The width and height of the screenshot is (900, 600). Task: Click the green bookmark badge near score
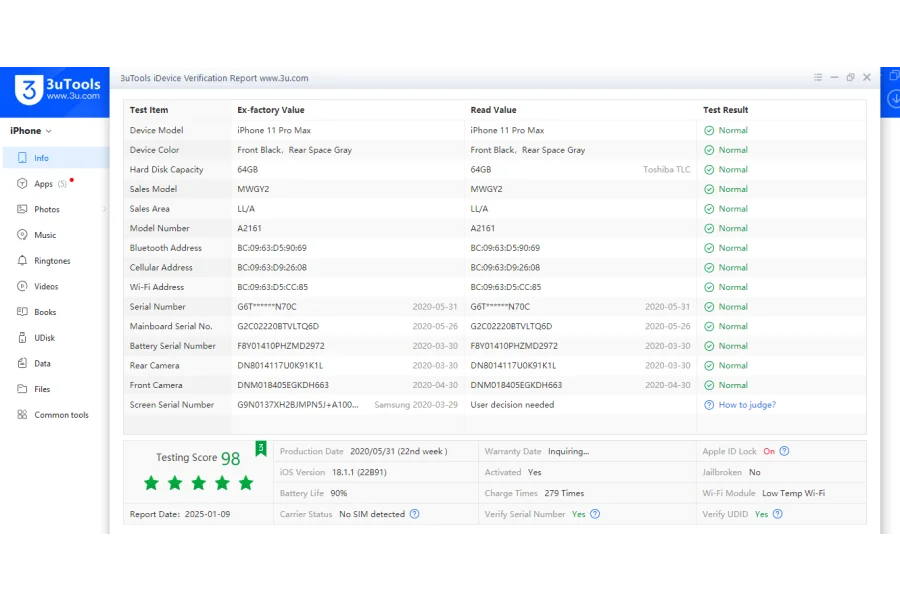(261, 448)
